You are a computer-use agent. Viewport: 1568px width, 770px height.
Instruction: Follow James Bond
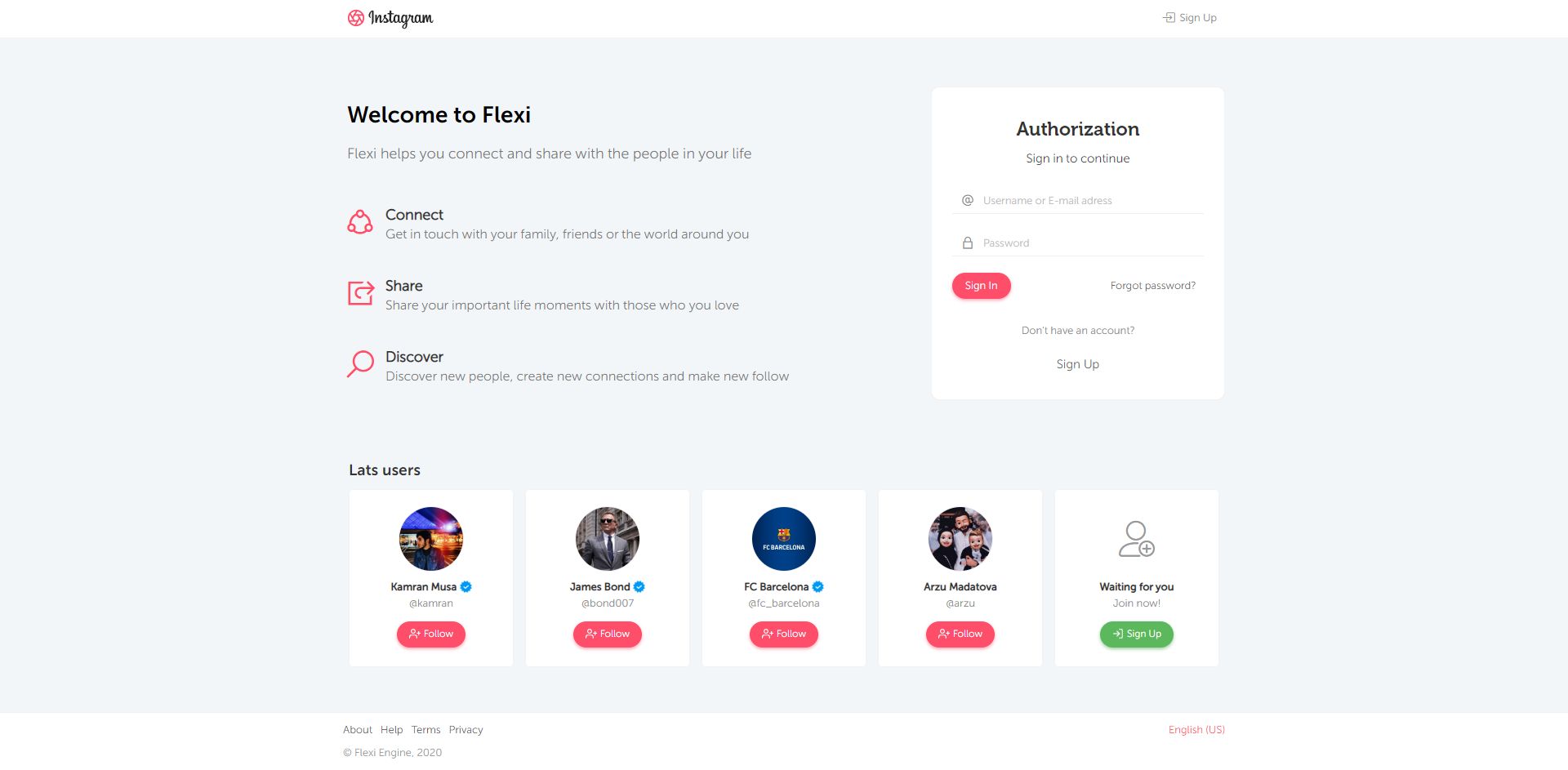[608, 634]
